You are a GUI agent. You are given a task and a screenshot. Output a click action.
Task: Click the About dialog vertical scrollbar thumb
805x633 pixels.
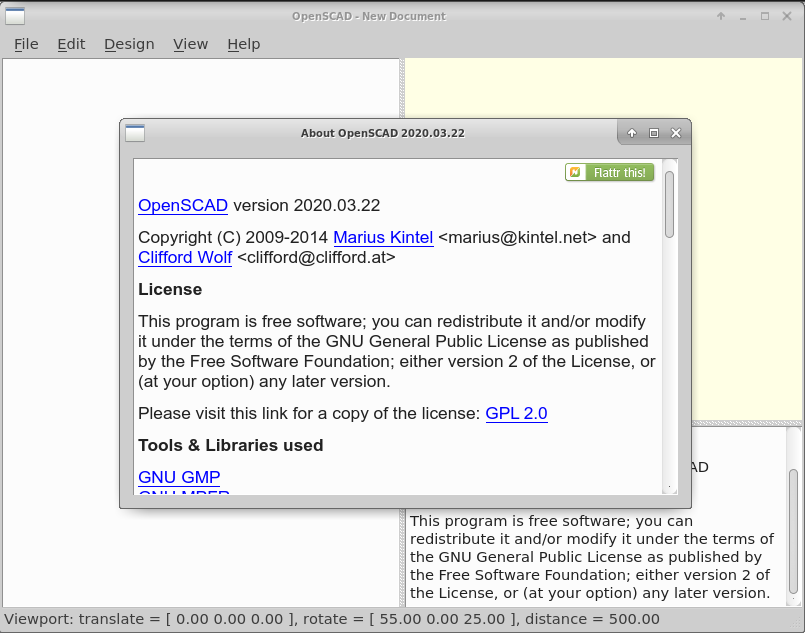669,204
